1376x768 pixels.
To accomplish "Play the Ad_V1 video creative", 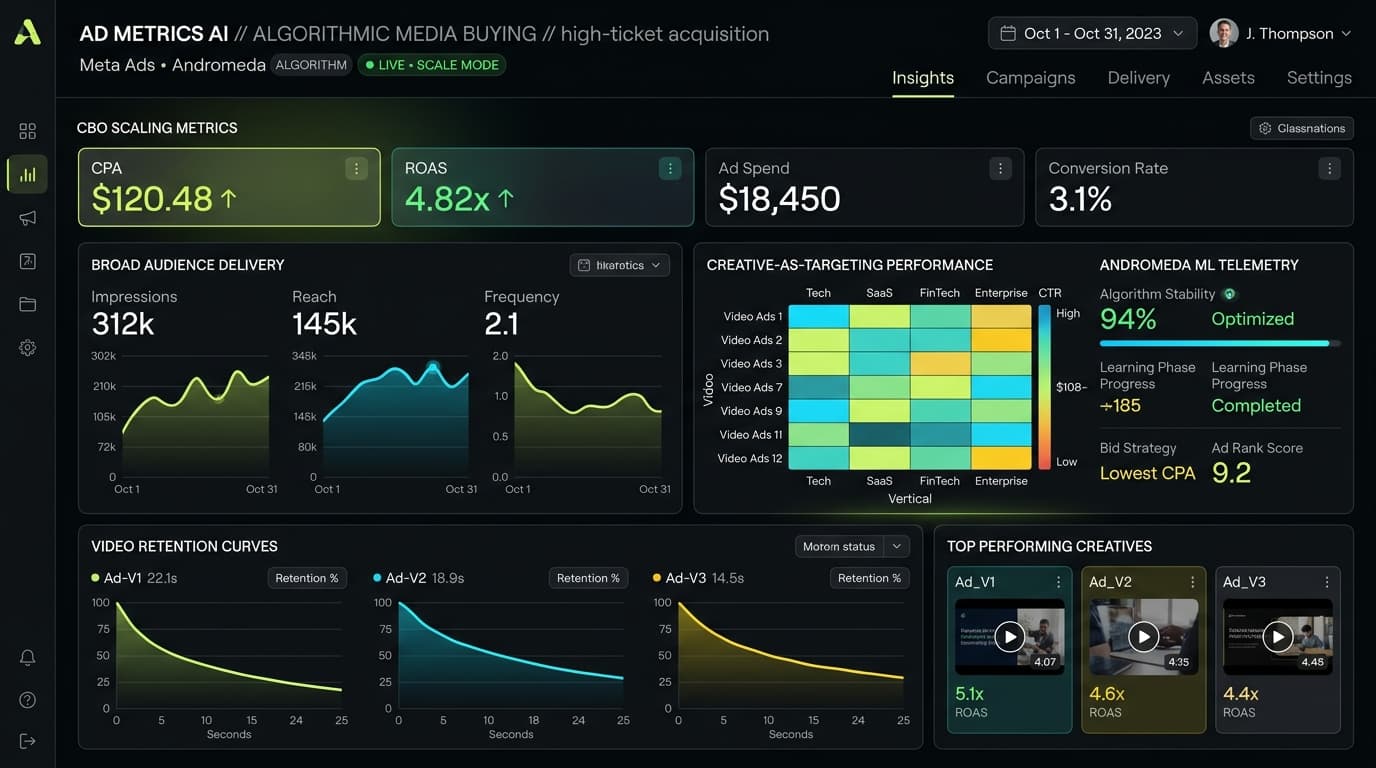I will coord(1010,636).
